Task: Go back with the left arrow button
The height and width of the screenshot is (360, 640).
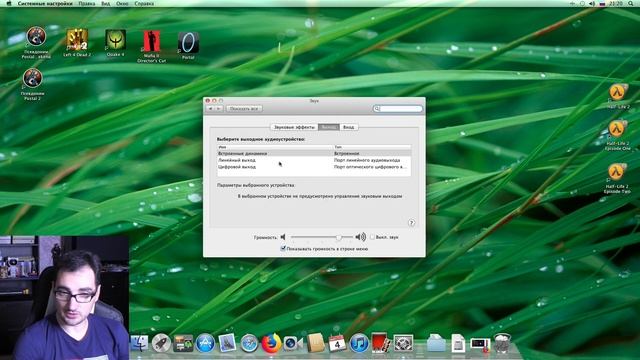Action: pos(211,109)
